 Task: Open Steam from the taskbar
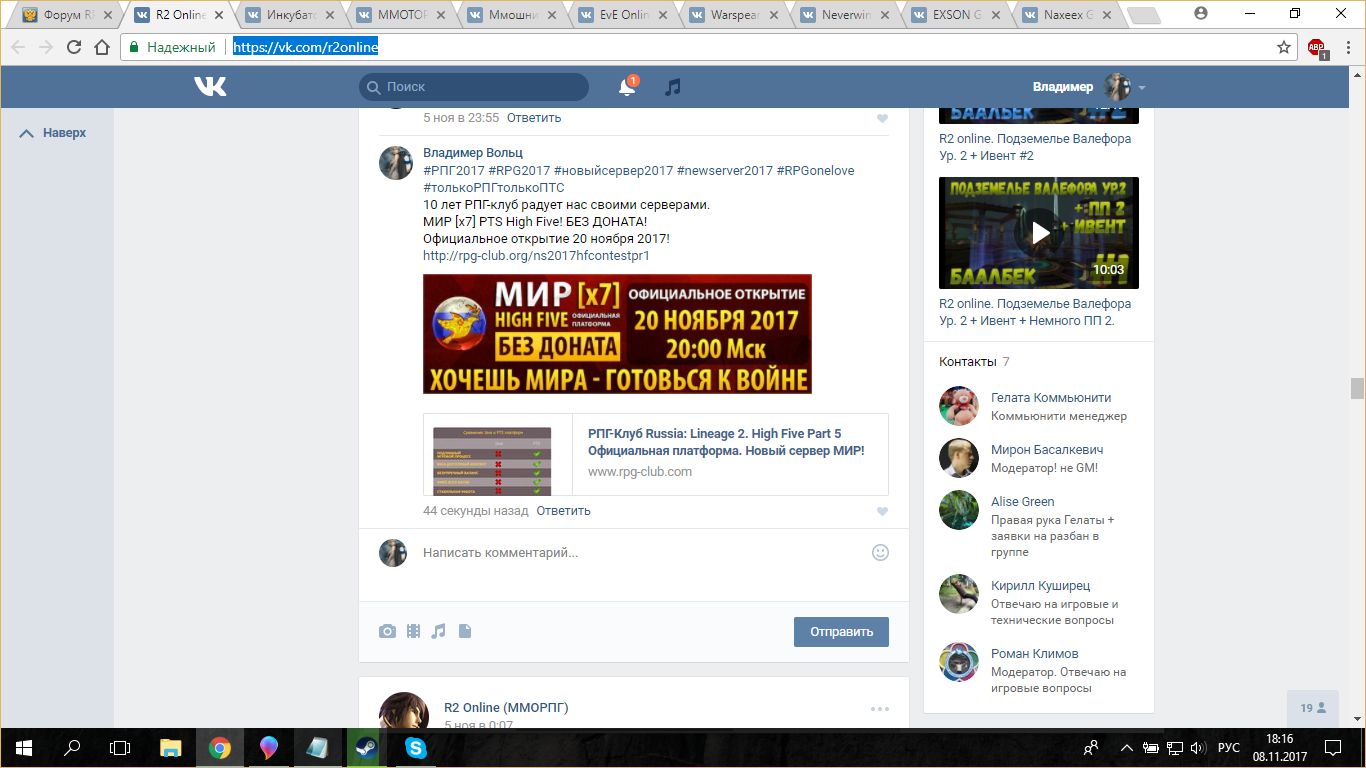[x=365, y=747]
